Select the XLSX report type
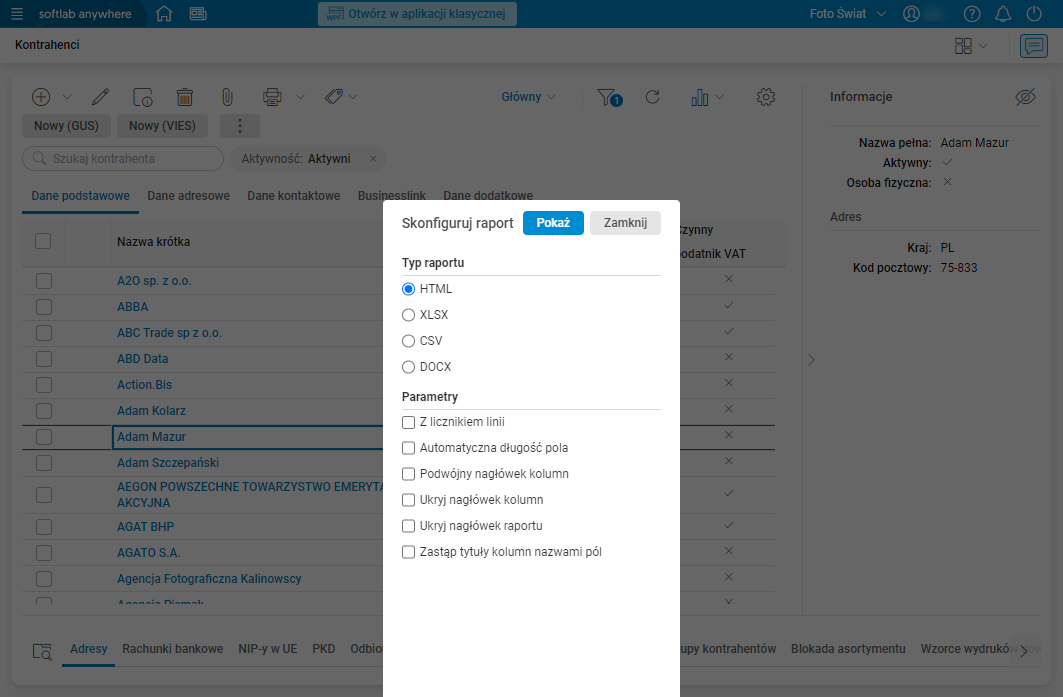Screen dimensions: 1063x697 click(408, 315)
